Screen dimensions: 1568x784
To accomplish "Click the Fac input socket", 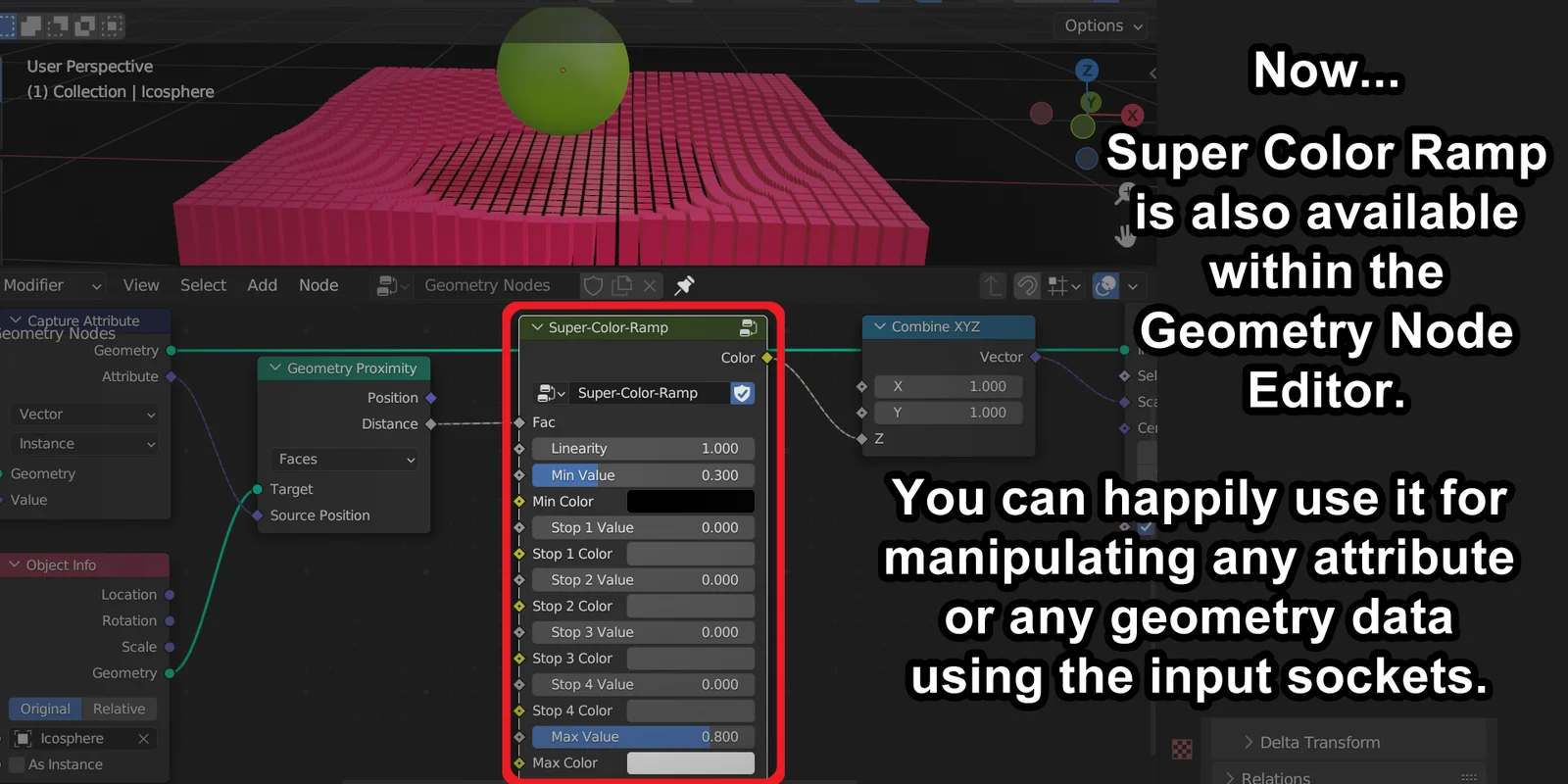I will click(x=519, y=422).
